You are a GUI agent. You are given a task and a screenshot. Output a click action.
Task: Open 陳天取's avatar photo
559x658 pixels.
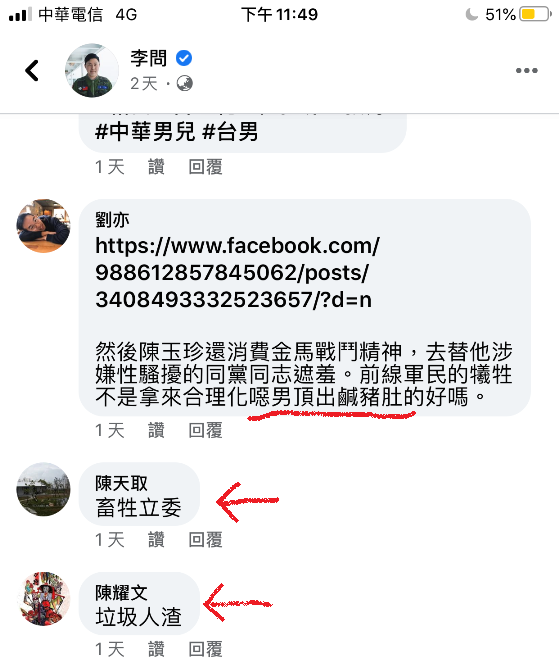coord(43,489)
